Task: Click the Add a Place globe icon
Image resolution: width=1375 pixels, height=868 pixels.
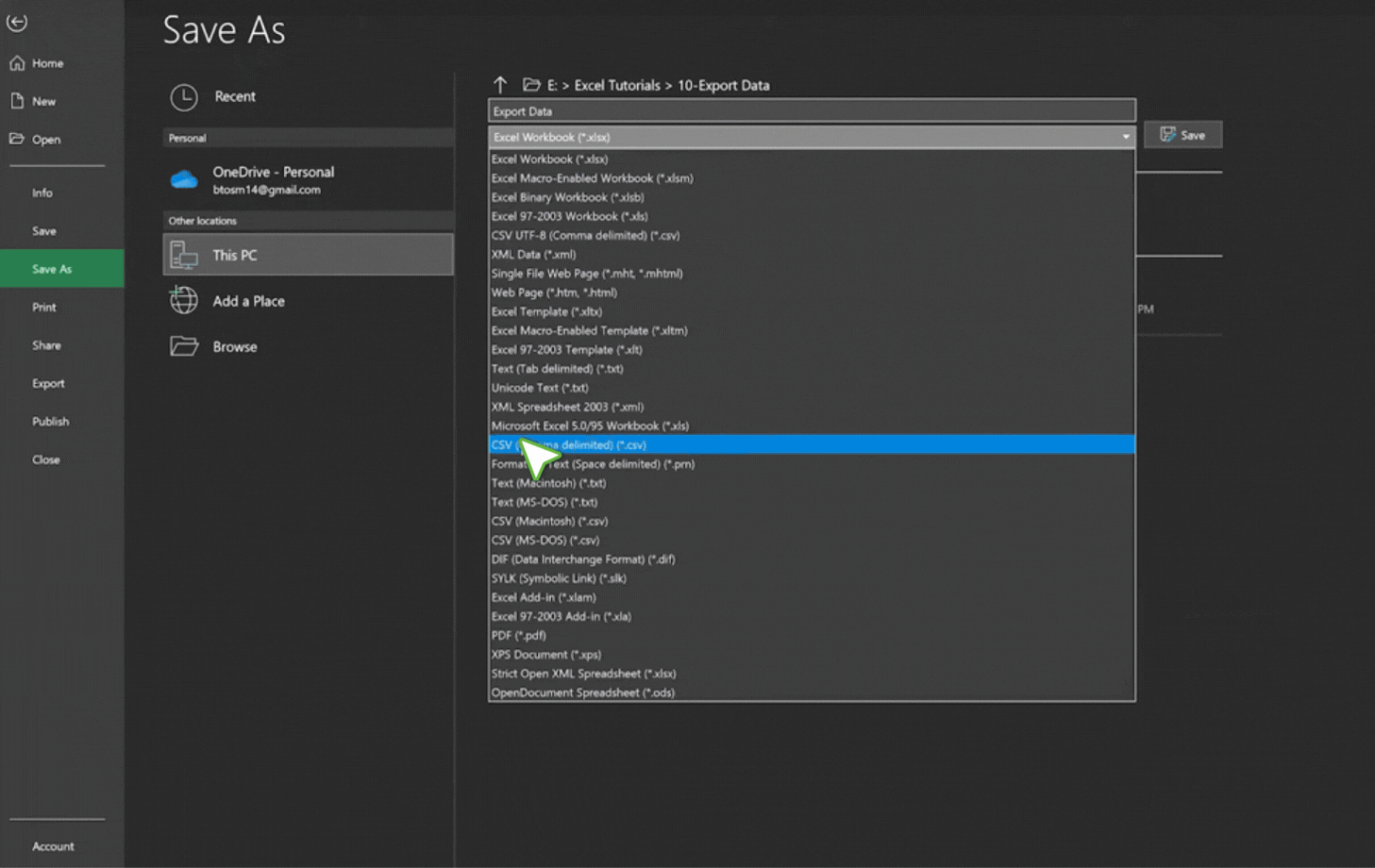Action: (184, 301)
